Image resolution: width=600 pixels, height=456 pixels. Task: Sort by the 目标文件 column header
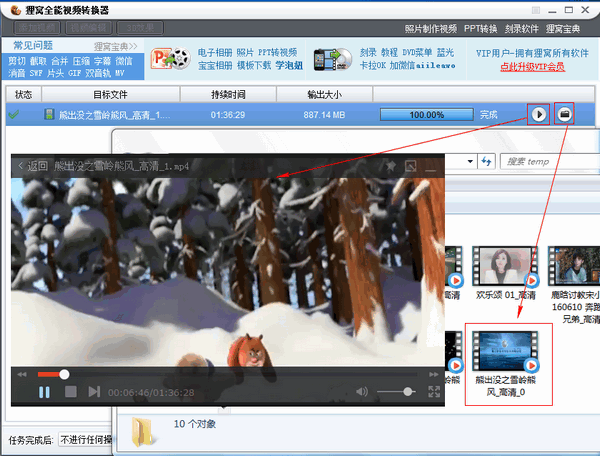(x=111, y=94)
